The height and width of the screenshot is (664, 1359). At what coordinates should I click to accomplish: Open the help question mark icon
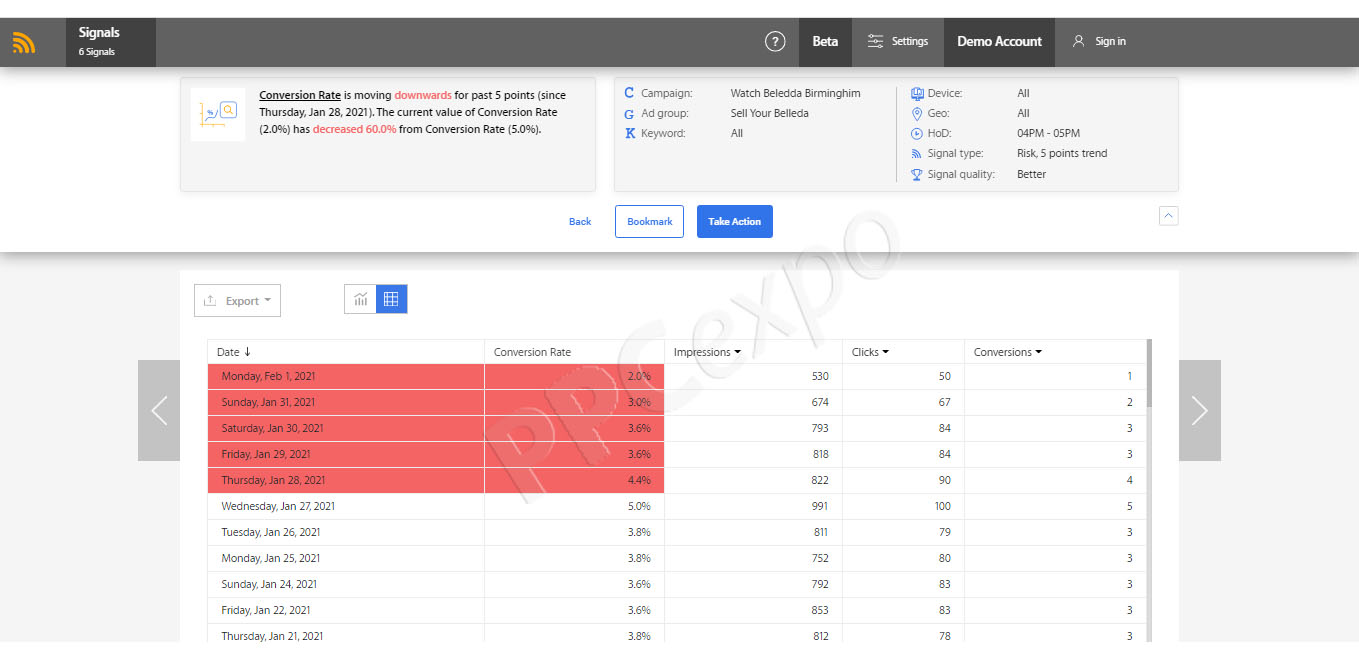(x=775, y=42)
